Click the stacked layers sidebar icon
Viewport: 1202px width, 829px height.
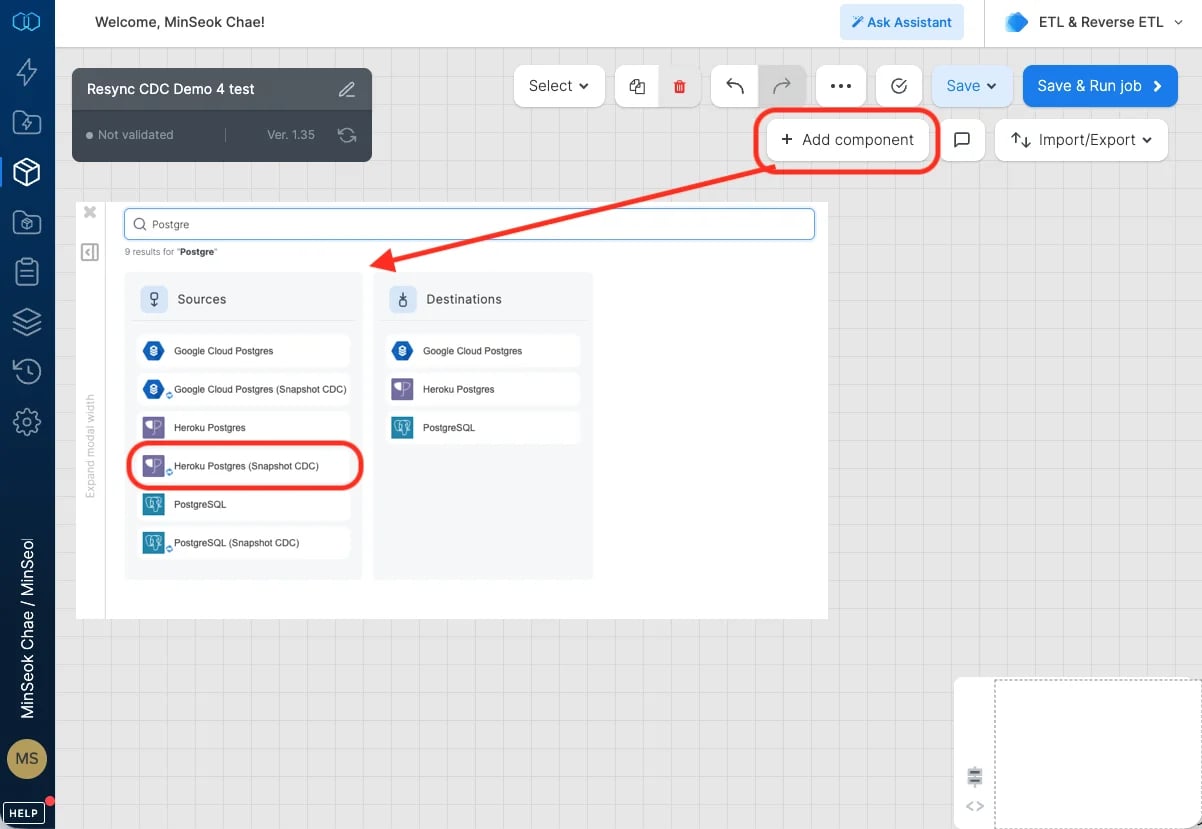[27, 321]
